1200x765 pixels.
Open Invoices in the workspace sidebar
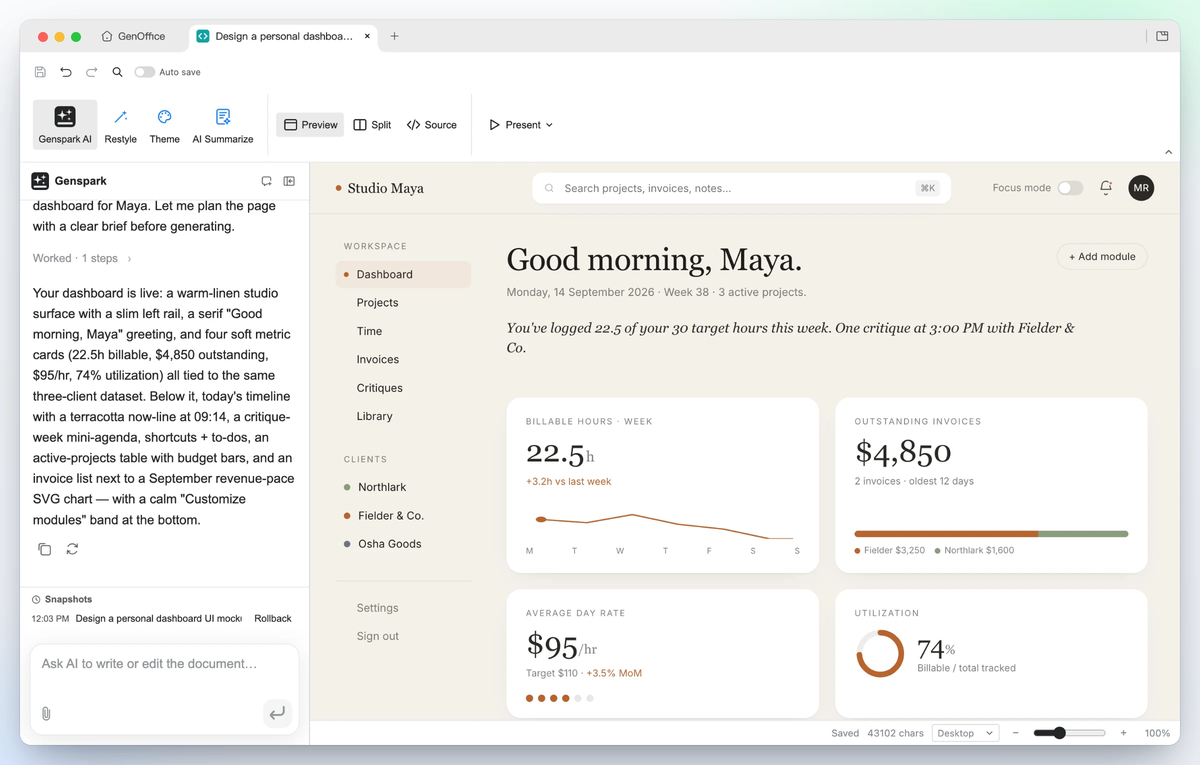coord(378,359)
